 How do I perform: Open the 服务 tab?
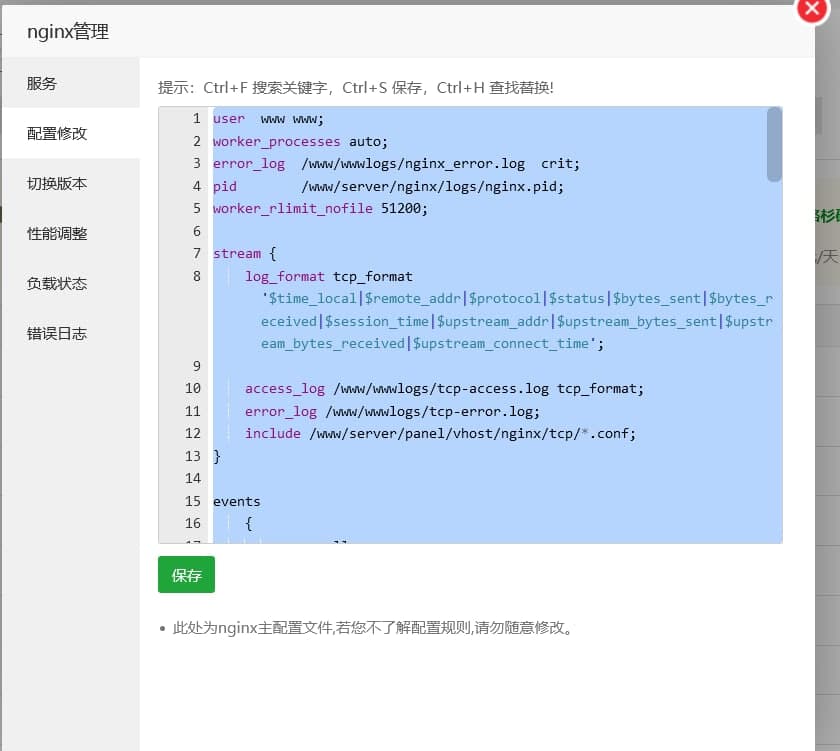[71, 83]
